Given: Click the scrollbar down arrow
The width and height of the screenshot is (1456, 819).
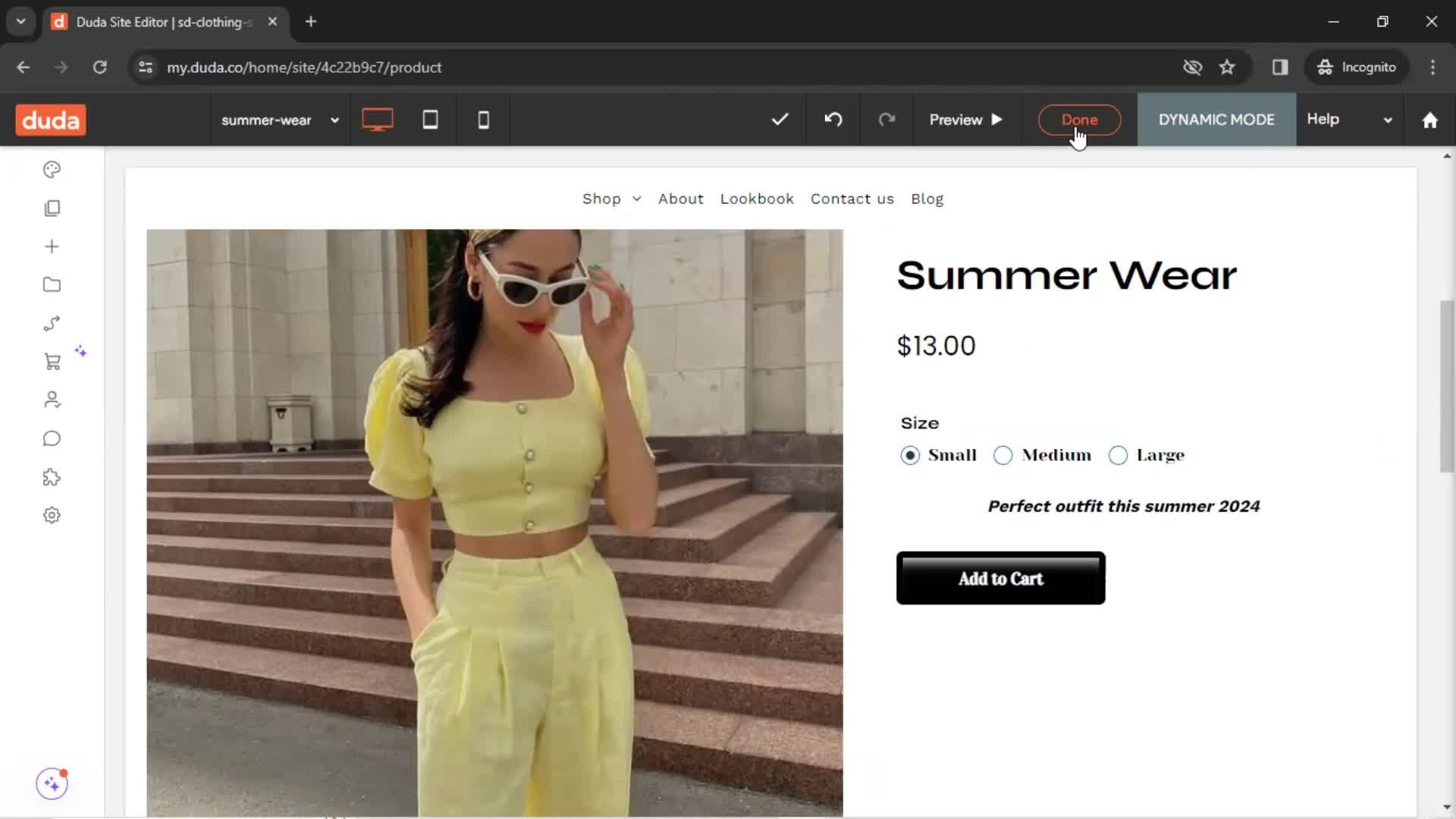Looking at the screenshot, I should (1447, 808).
